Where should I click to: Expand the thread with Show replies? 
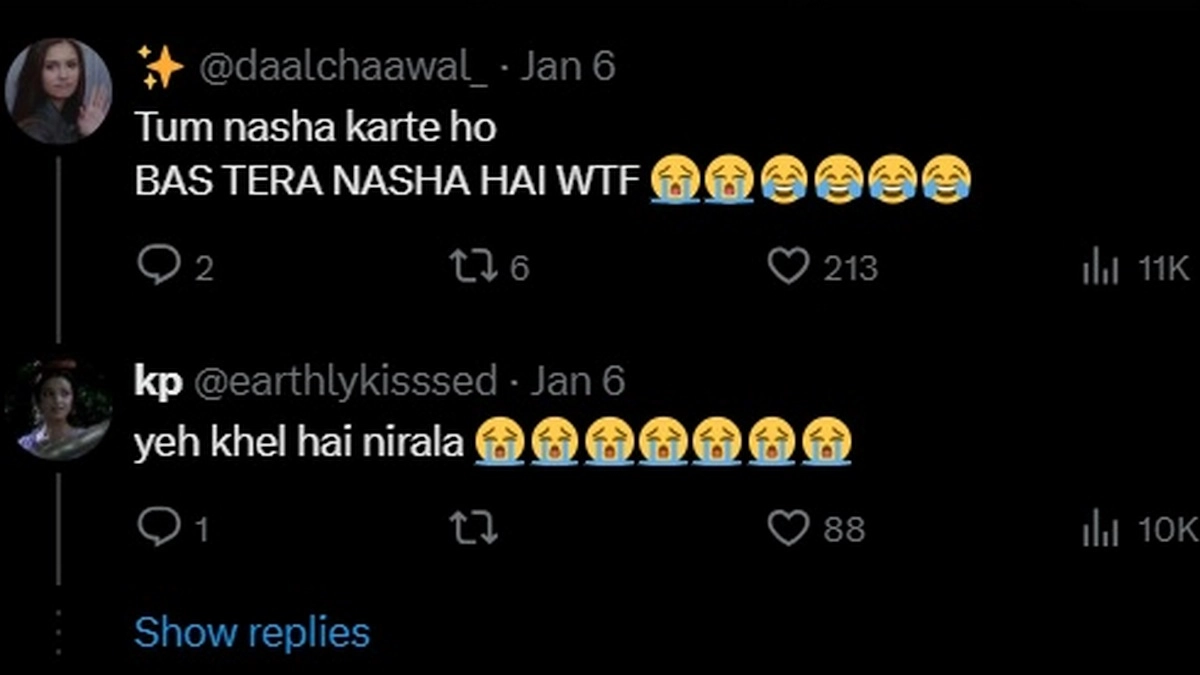(251, 632)
